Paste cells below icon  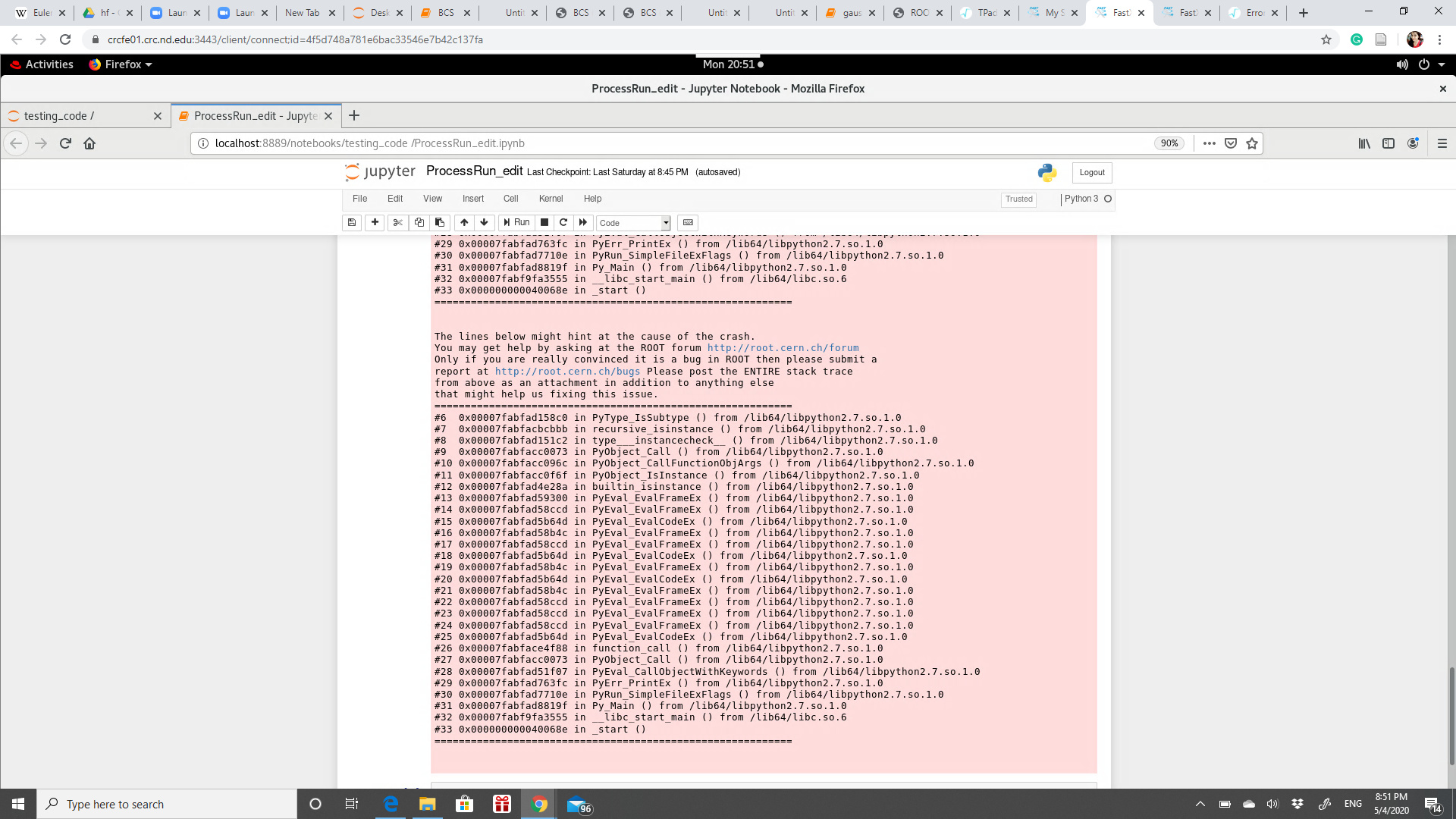[x=440, y=222]
